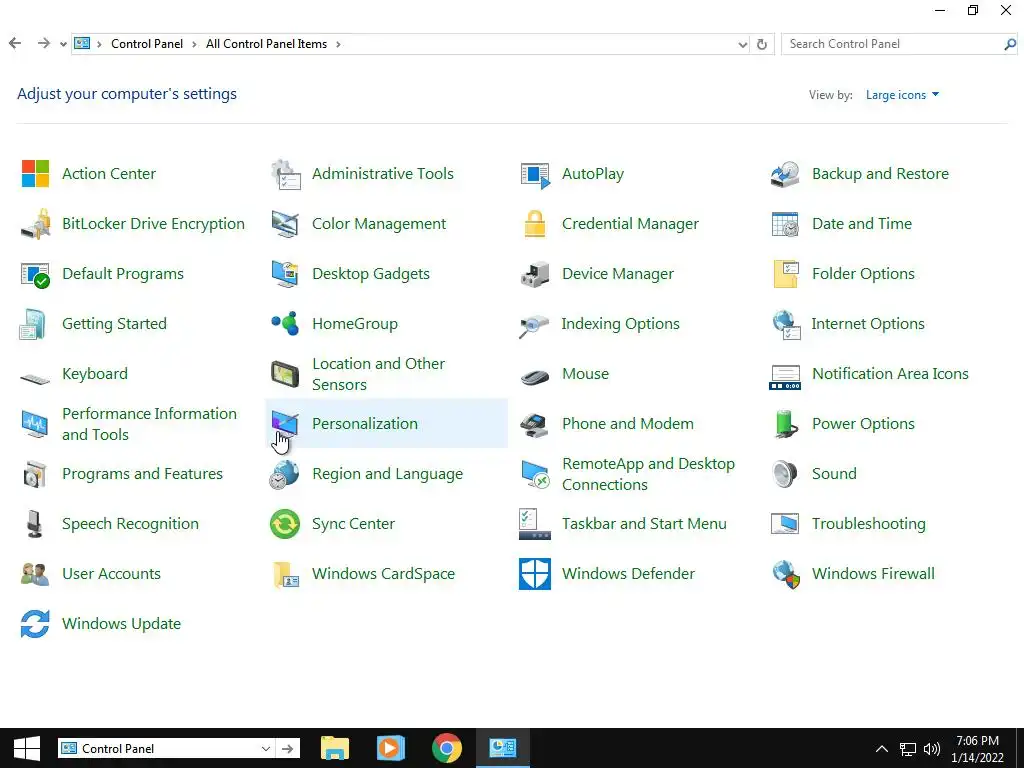Open the media player taskbar icon
1024x768 pixels.
click(391, 748)
